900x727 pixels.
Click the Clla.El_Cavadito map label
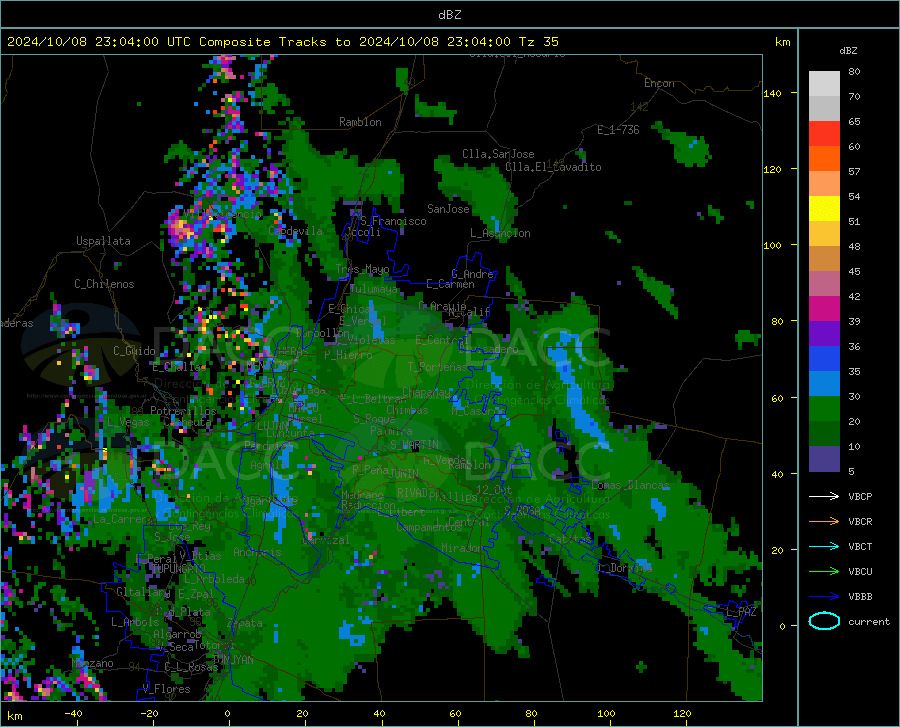tap(553, 167)
